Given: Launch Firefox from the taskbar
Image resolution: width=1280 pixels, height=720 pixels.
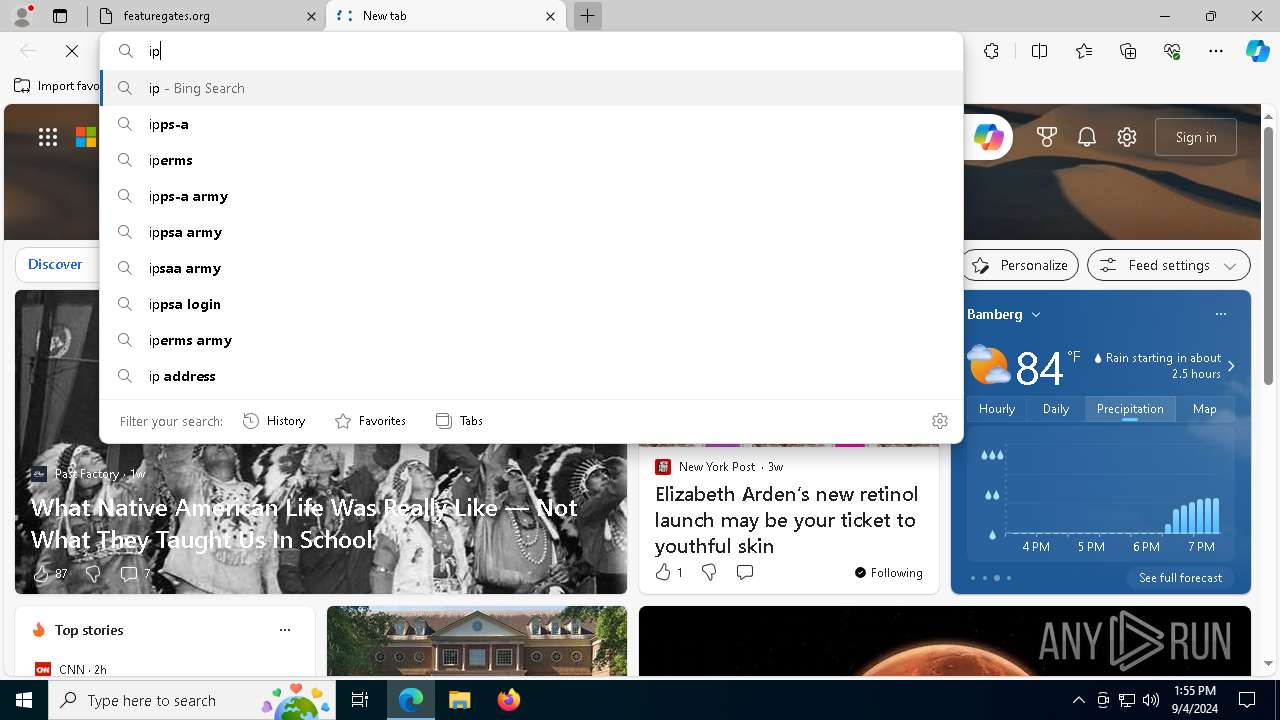Looking at the screenshot, I should tap(508, 701).
